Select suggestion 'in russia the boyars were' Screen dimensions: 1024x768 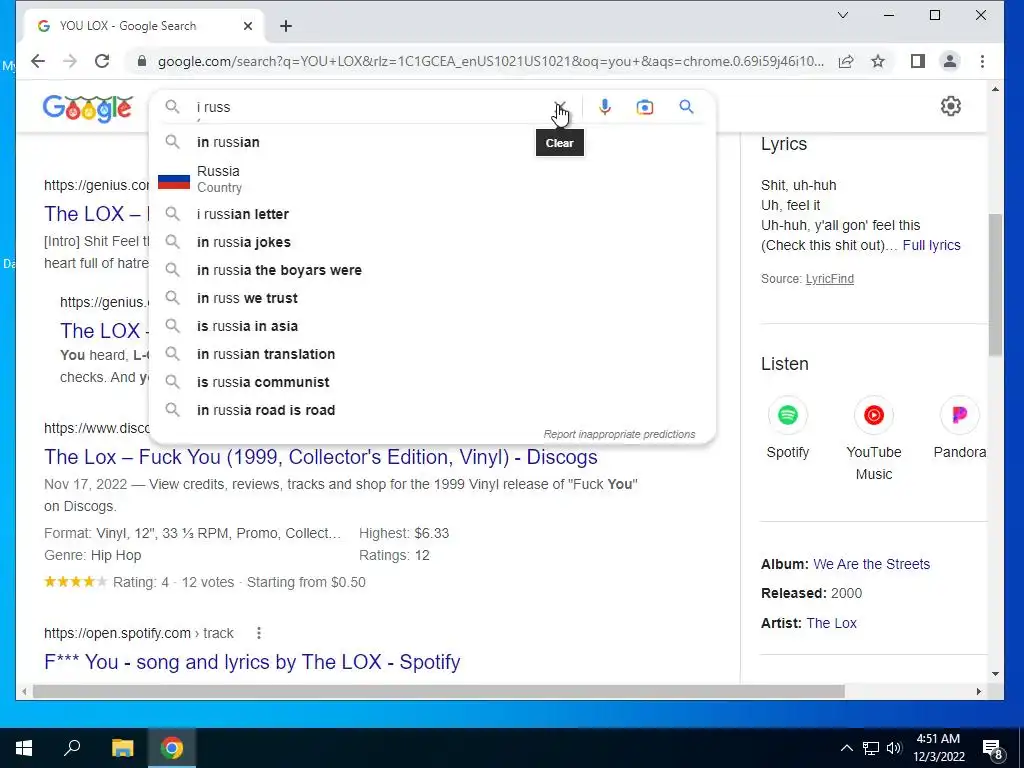(432, 270)
